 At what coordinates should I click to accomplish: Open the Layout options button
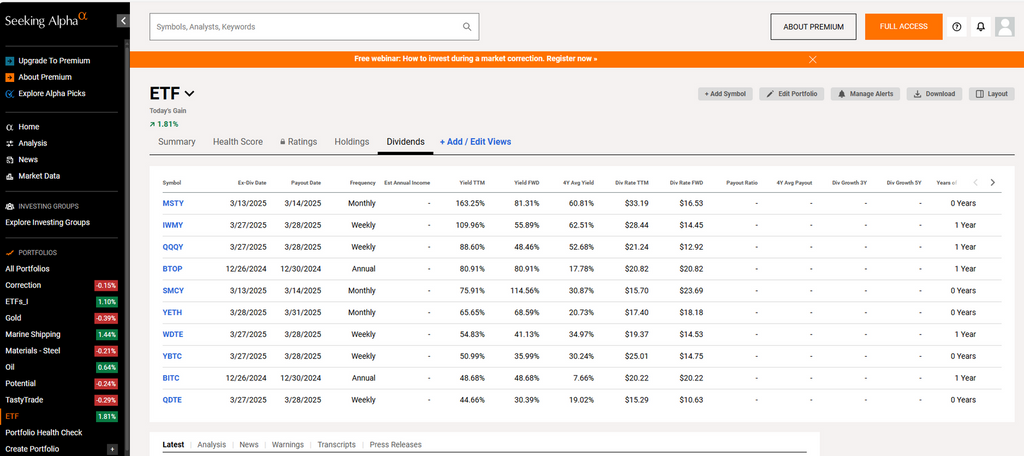tap(992, 94)
